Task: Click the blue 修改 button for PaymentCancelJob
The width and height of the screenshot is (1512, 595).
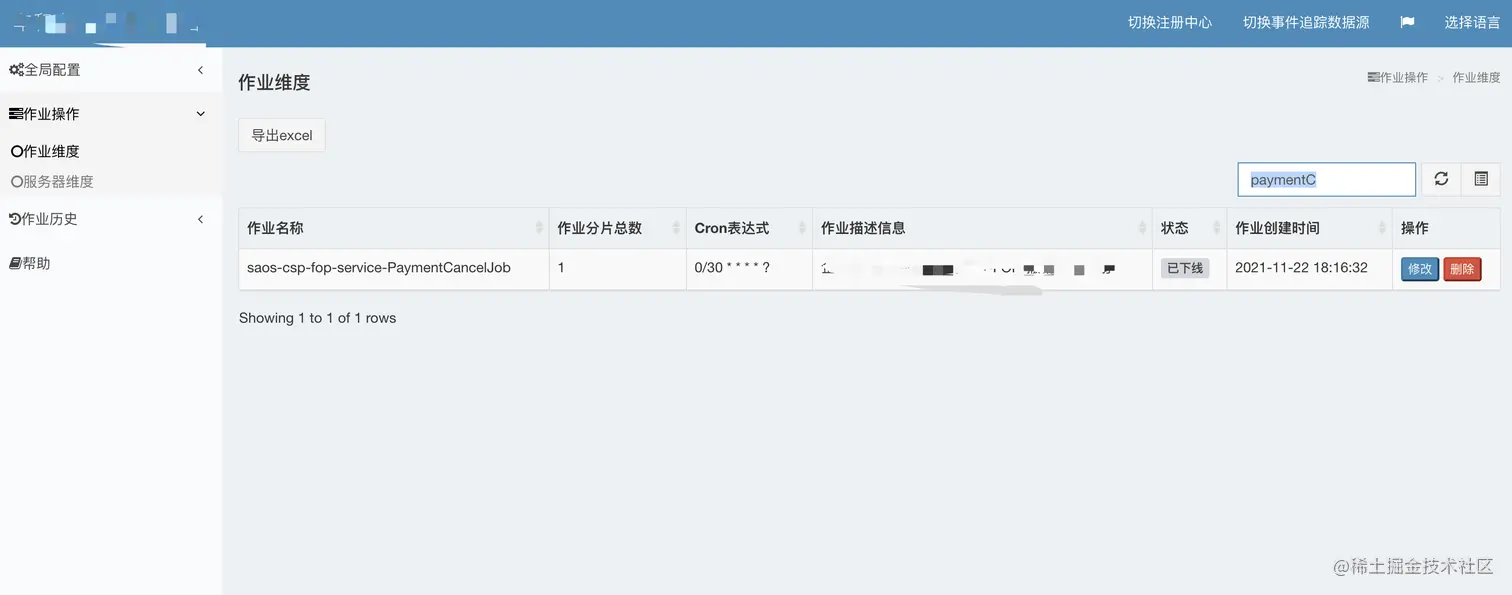Action: (x=1420, y=269)
